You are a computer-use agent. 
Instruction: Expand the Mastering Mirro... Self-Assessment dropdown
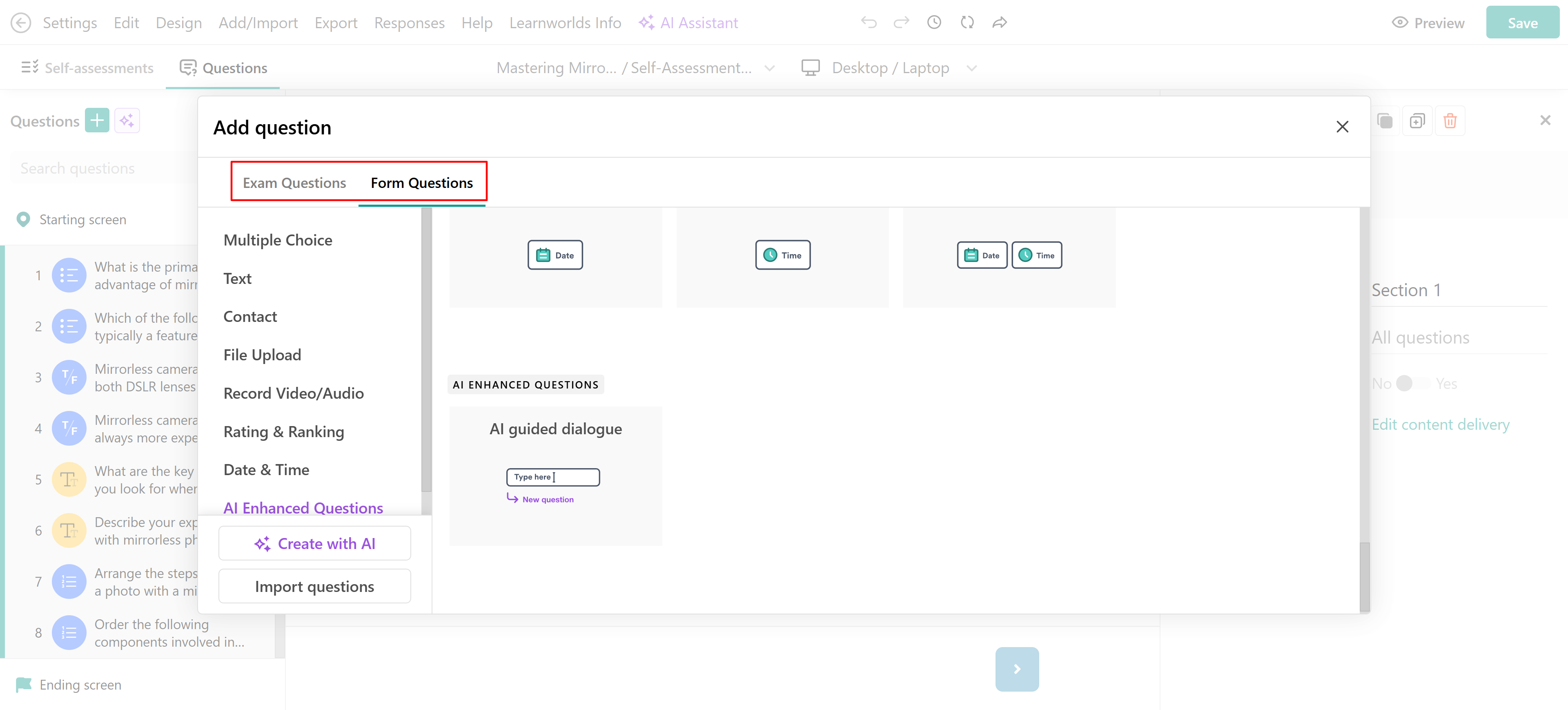click(x=769, y=68)
